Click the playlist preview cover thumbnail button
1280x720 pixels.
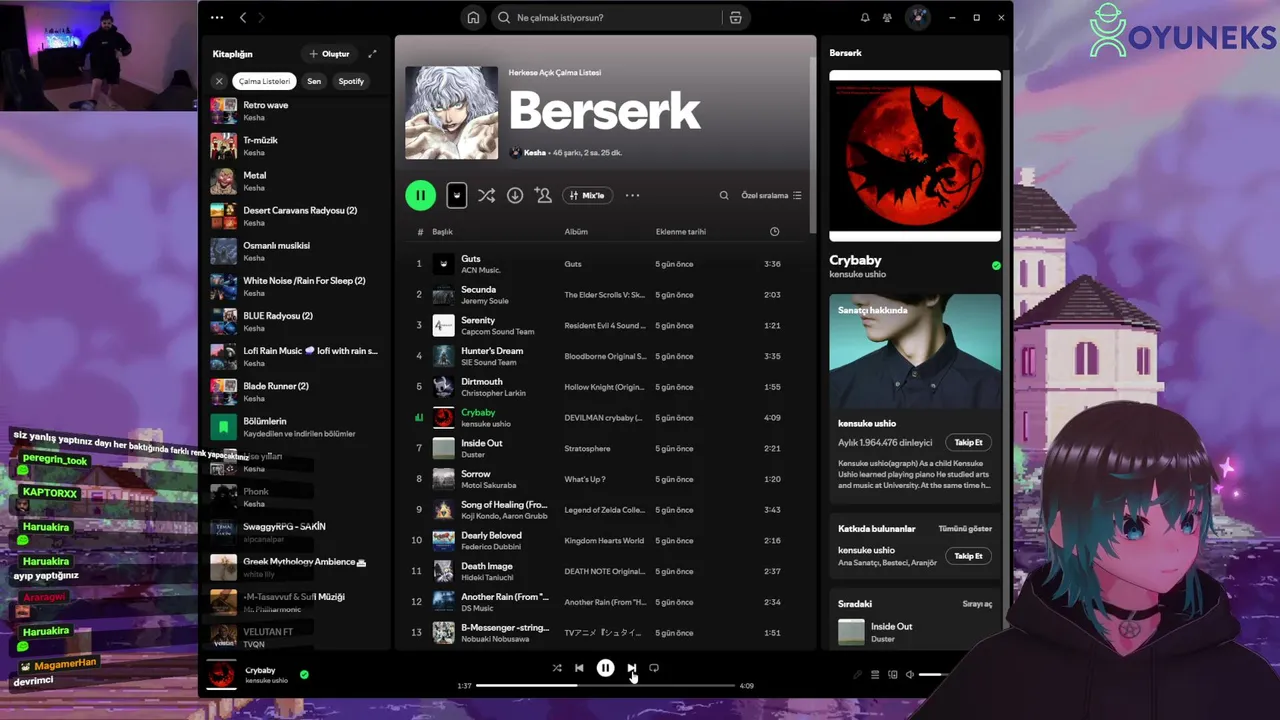(x=456, y=195)
